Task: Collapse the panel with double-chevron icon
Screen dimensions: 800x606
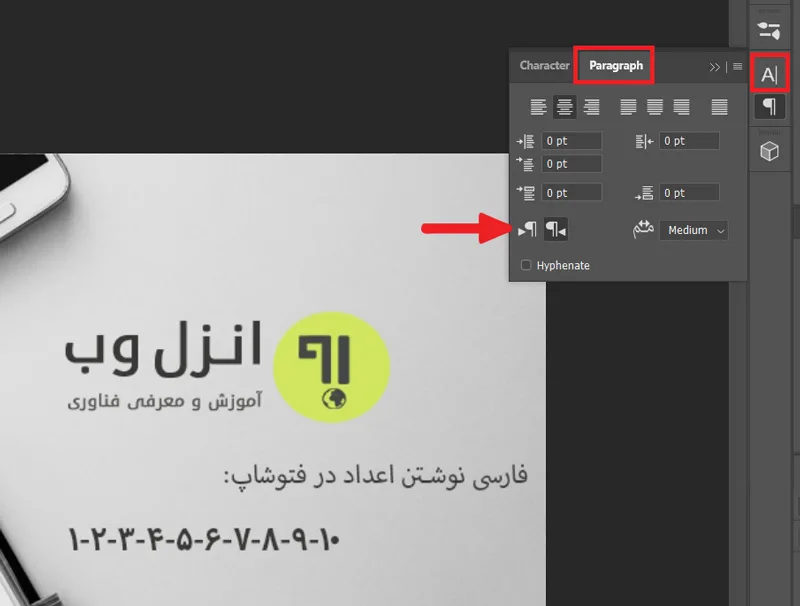Action: tap(714, 67)
